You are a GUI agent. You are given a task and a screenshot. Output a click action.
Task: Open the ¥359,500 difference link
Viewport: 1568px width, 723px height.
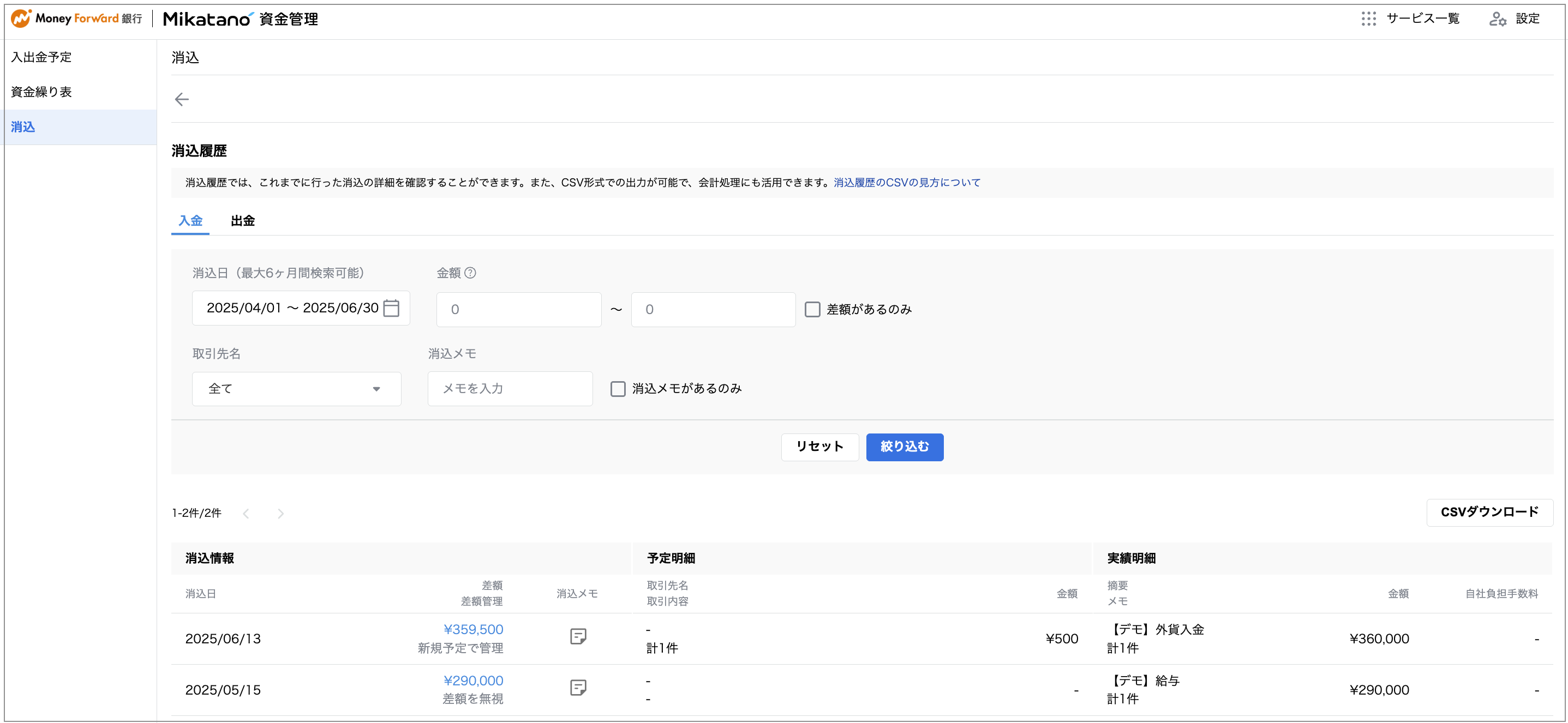[473, 629]
